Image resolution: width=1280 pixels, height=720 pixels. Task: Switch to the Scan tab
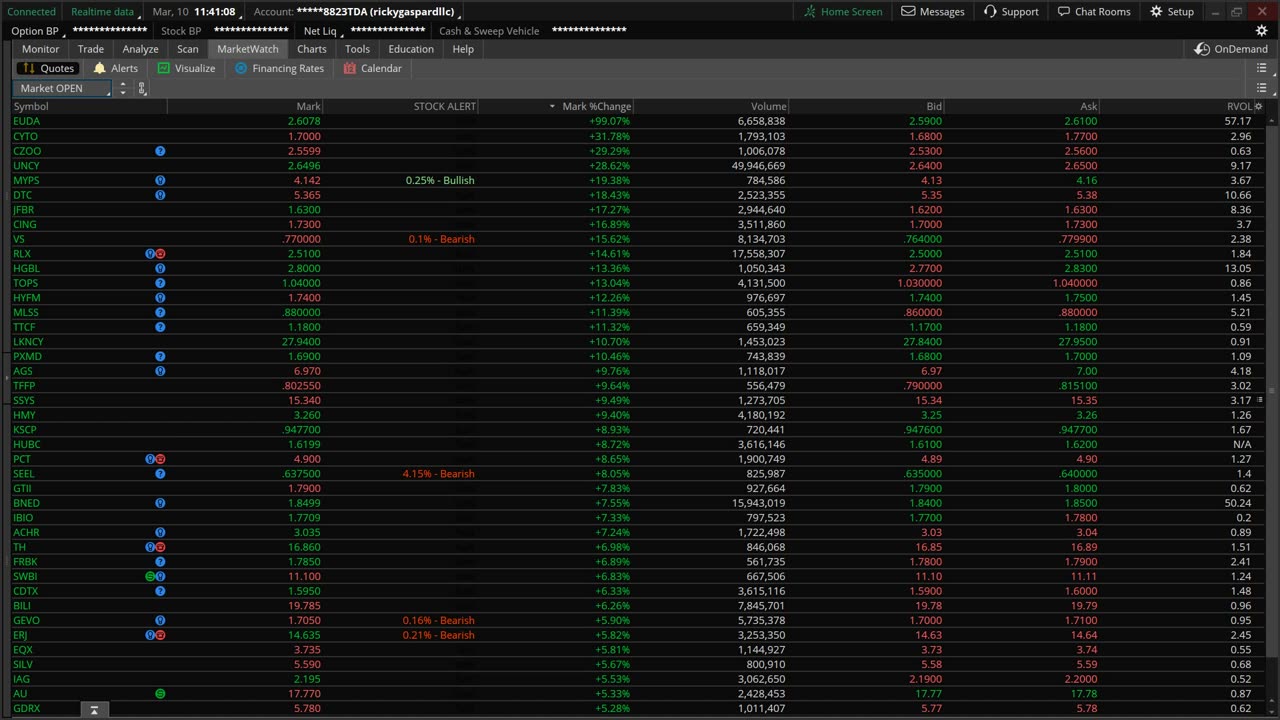188,49
